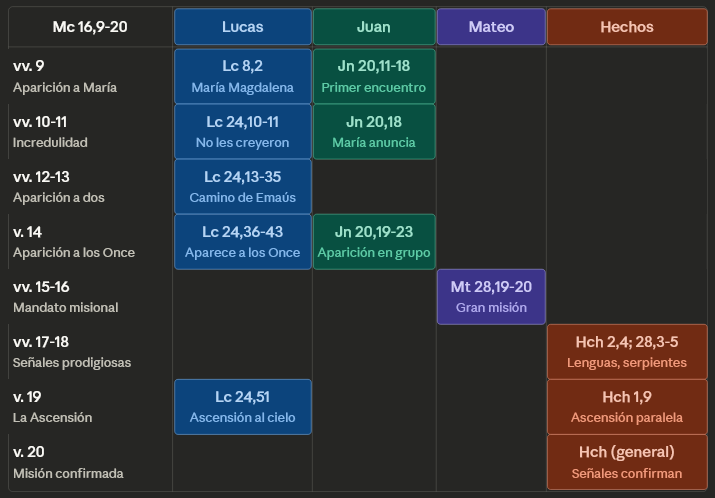The image size is (715, 498).
Task: Select the Juan column header
Action: point(374,27)
